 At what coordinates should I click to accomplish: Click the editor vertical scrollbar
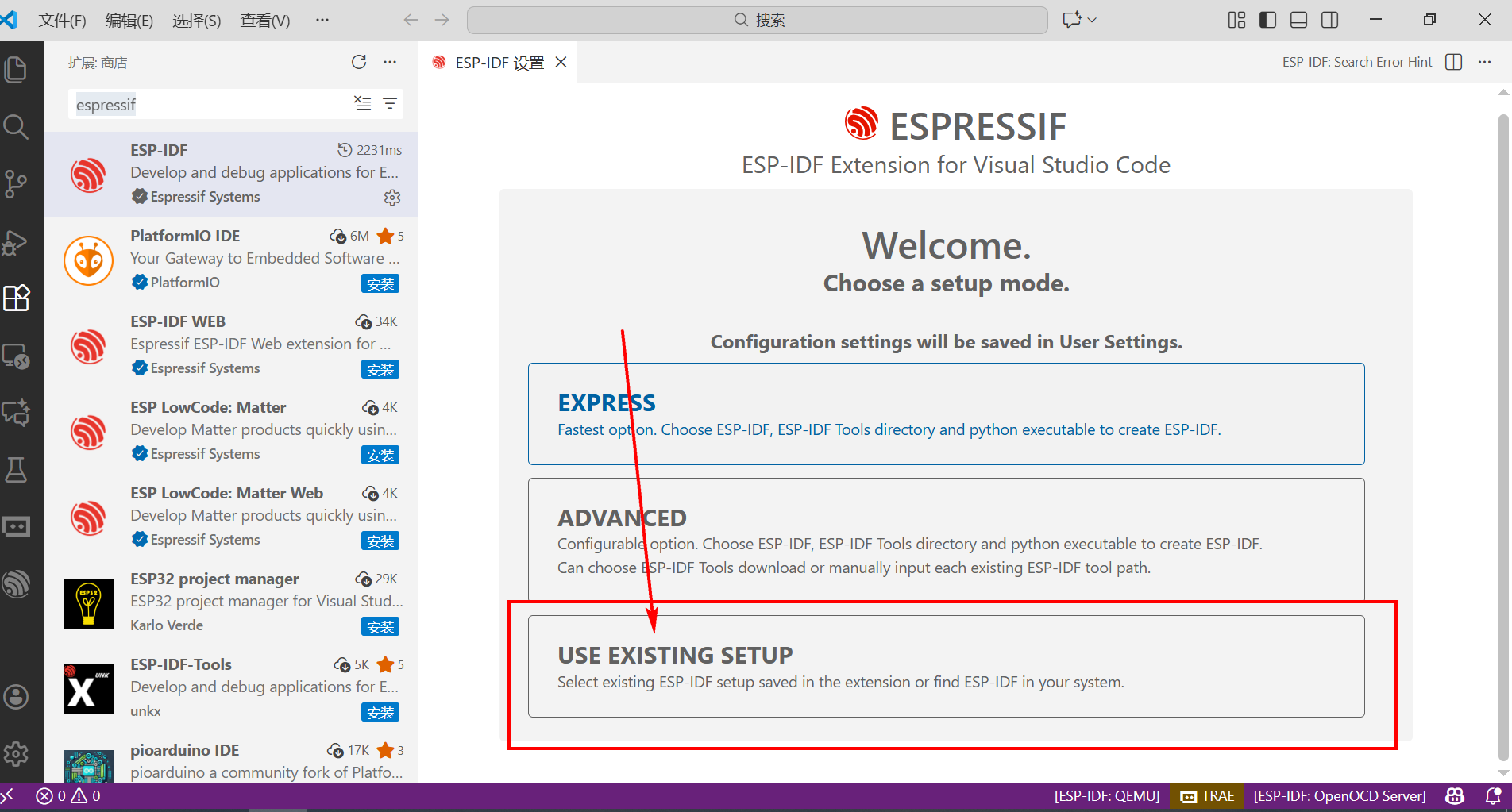tap(1502, 437)
